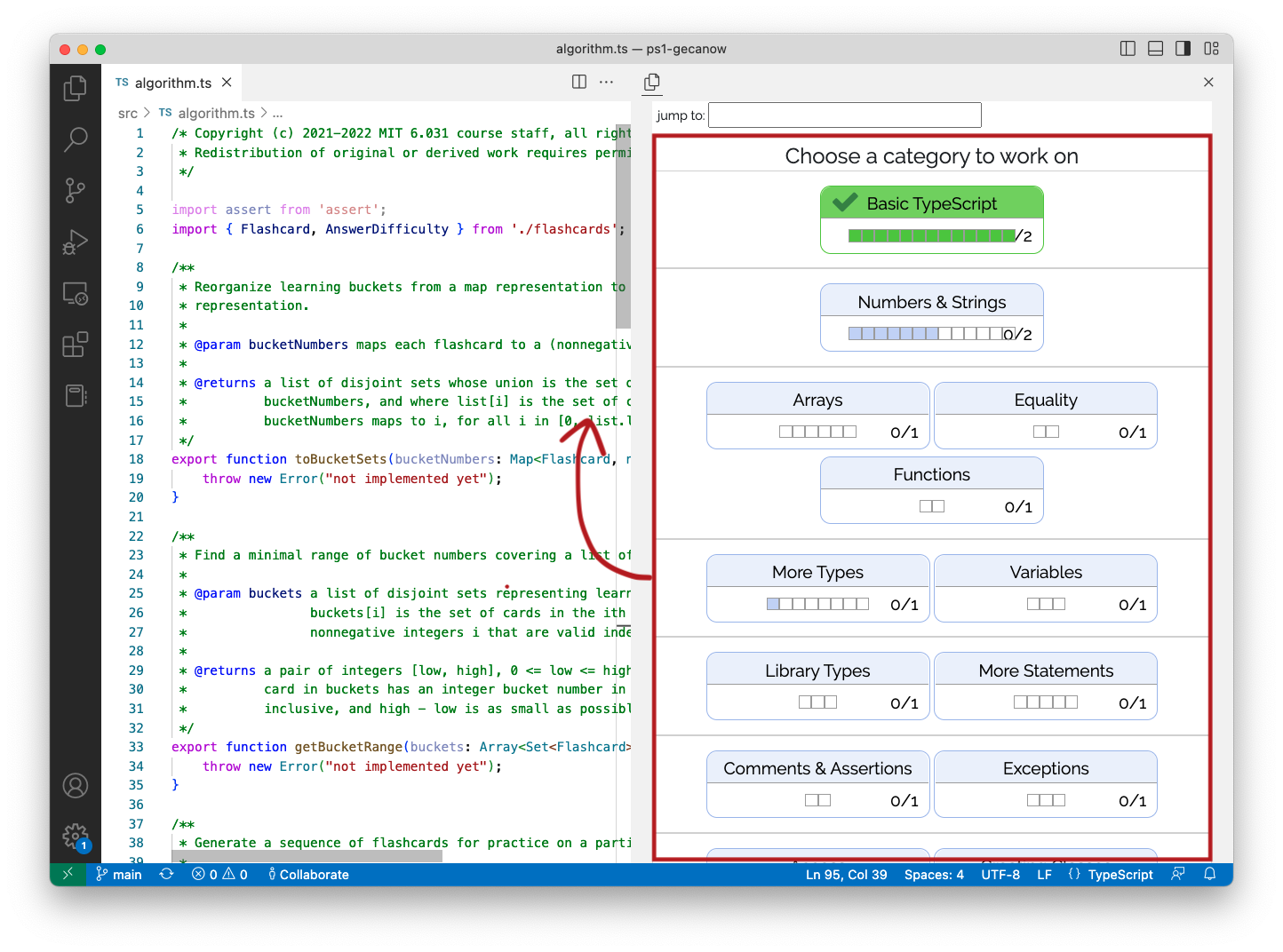Open the Explorer view in activity bar

pyautogui.click(x=76, y=88)
